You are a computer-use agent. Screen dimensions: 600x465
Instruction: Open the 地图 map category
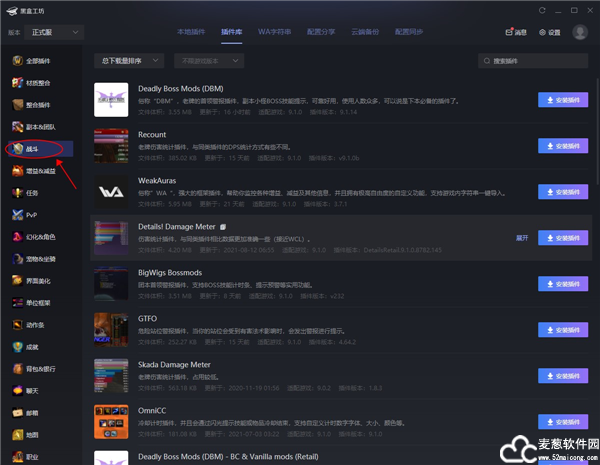tap(25, 435)
